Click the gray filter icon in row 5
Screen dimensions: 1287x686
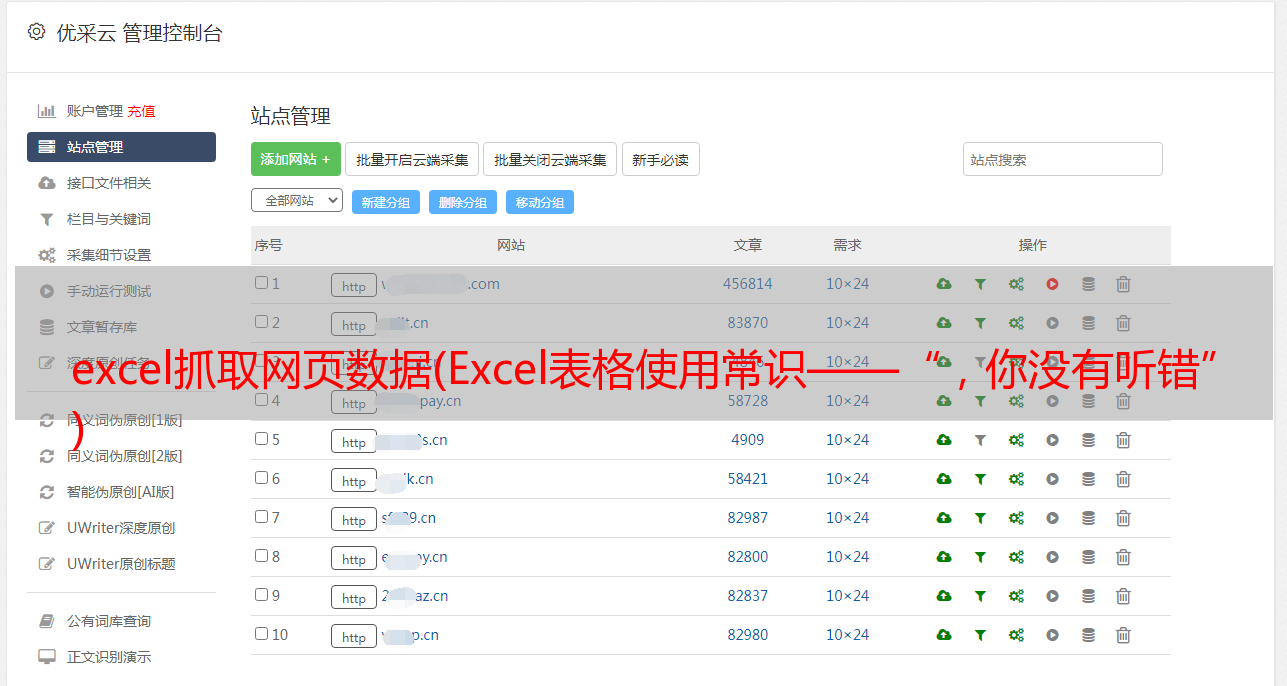click(x=980, y=440)
